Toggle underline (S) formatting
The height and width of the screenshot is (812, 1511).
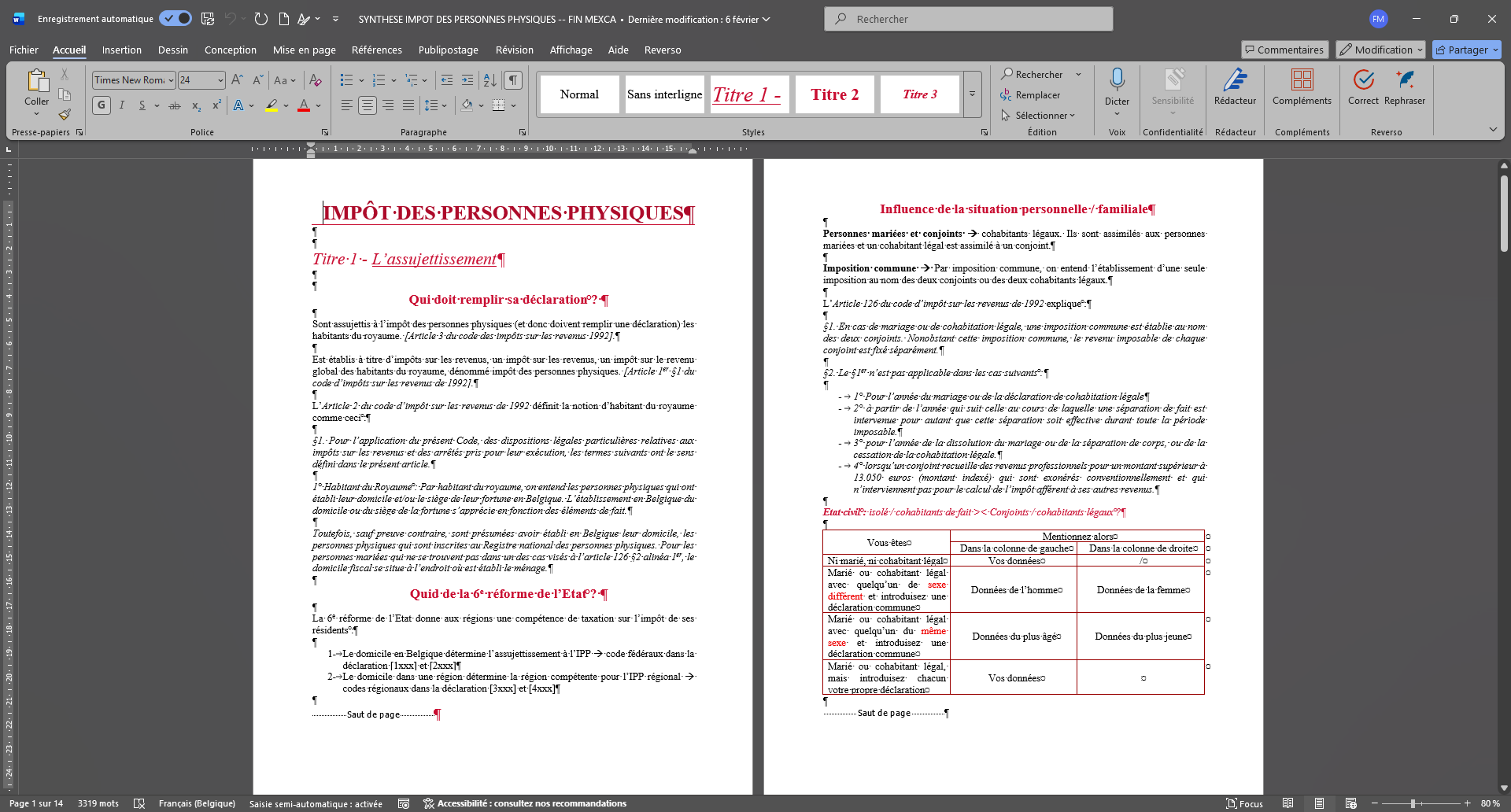click(x=142, y=105)
